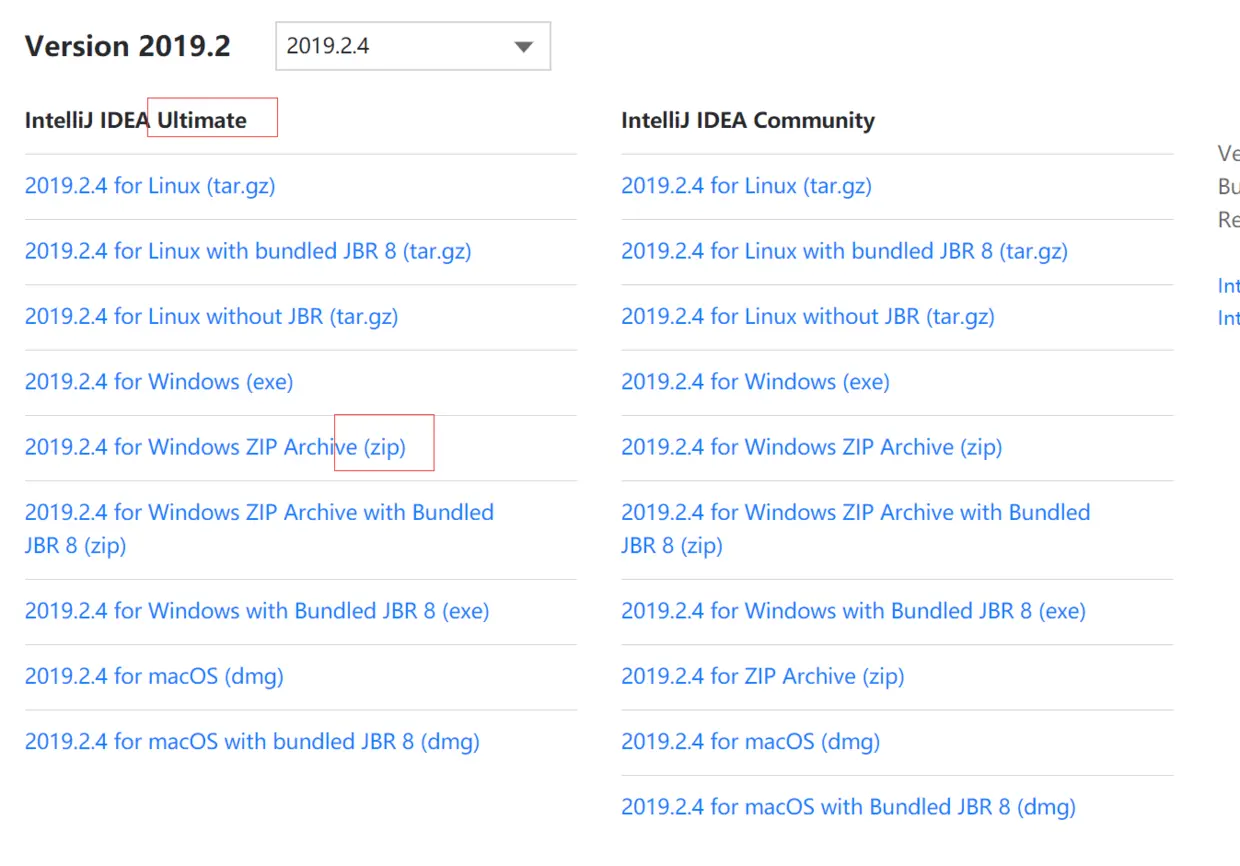The image size is (1240, 866).
Task: Click the Version 2019.2 heading
Action: (128, 46)
